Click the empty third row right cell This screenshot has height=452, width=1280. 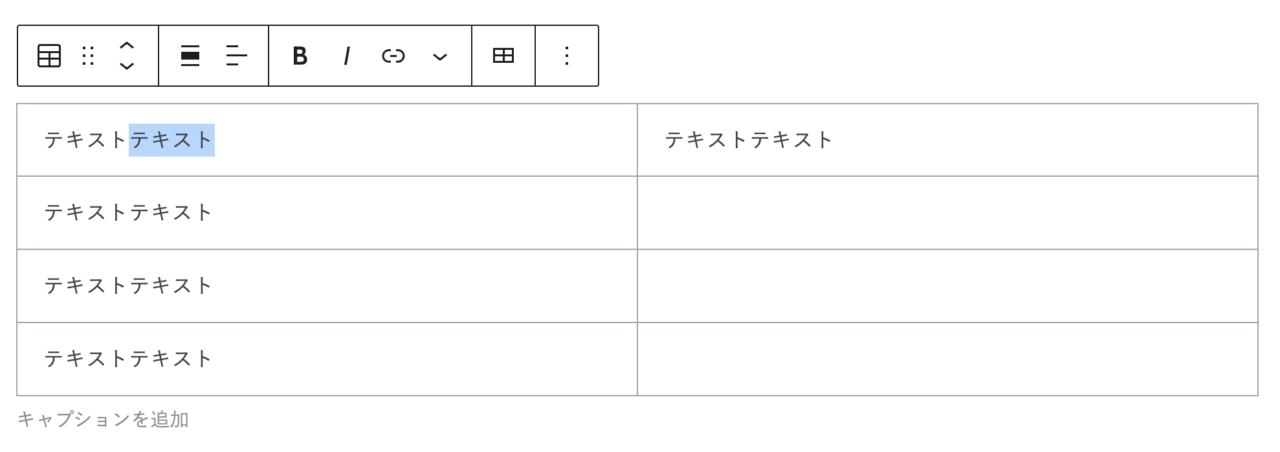(x=947, y=286)
